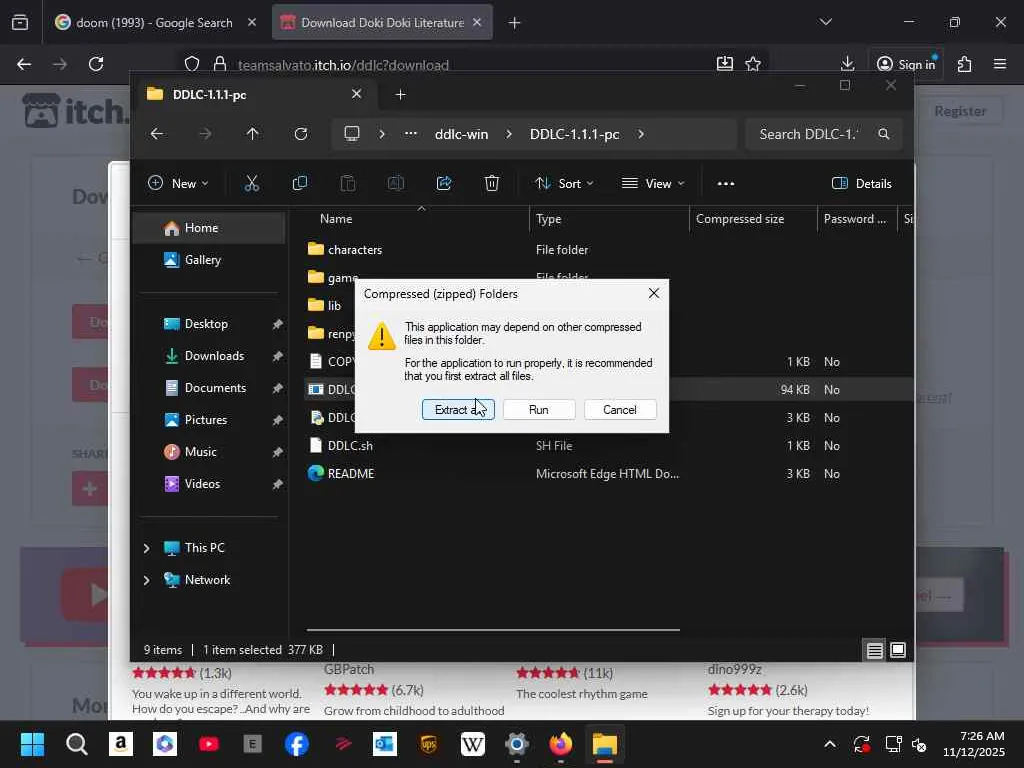This screenshot has width=1024, height=768.
Task: Click the Search DDLC-1.1.1-pc field
Action: 824,134
